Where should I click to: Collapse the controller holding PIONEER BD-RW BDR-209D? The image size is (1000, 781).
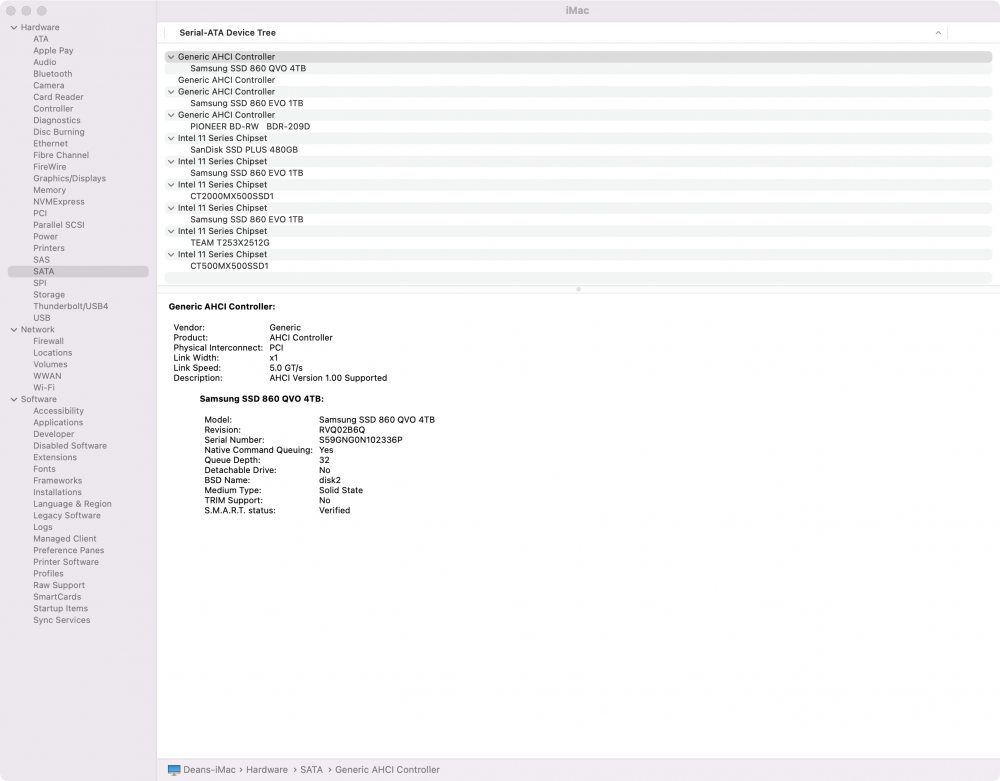pos(171,115)
